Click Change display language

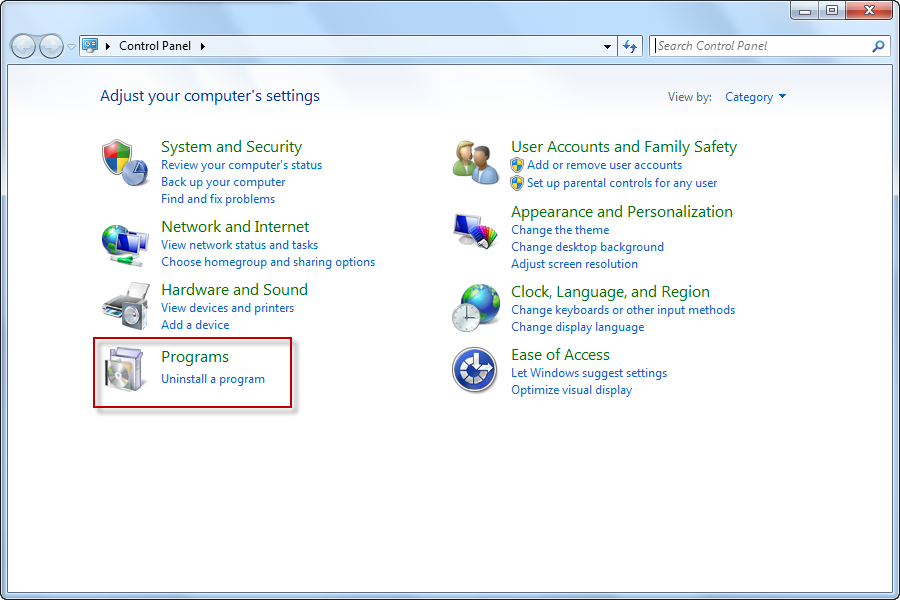[x=577, y=327]
